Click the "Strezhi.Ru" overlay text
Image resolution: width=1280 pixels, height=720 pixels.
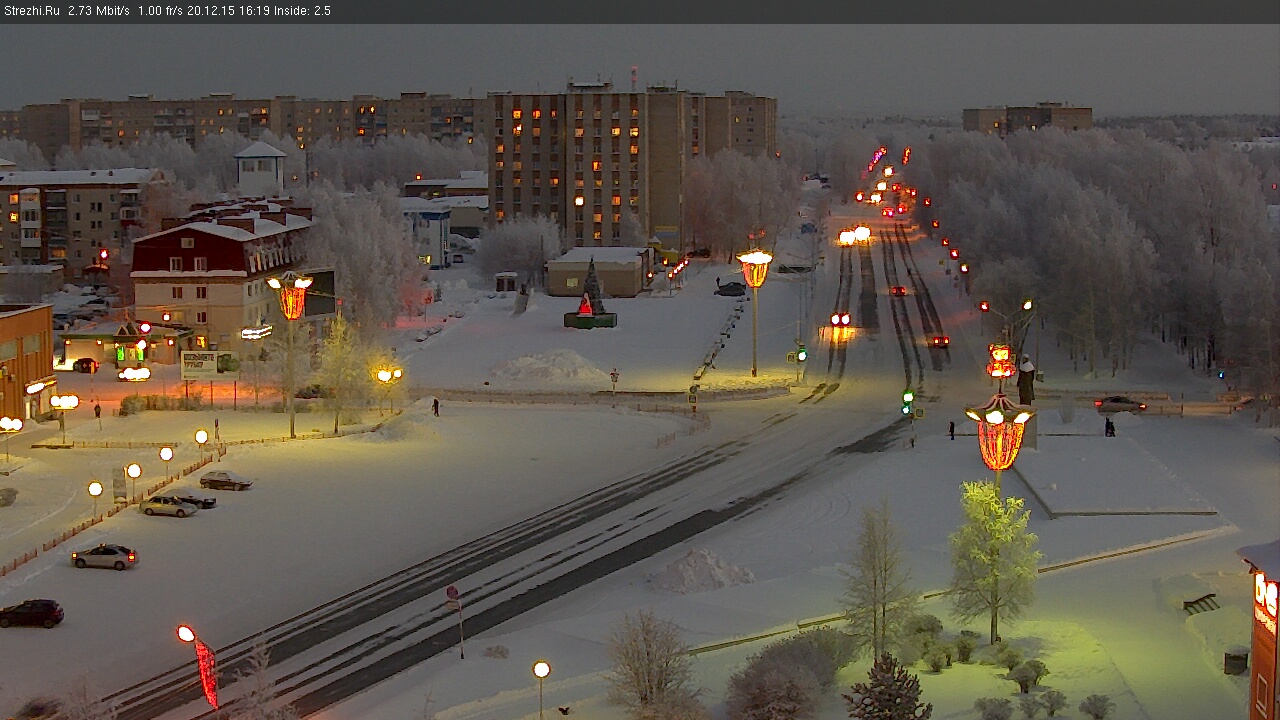point(32,11)
